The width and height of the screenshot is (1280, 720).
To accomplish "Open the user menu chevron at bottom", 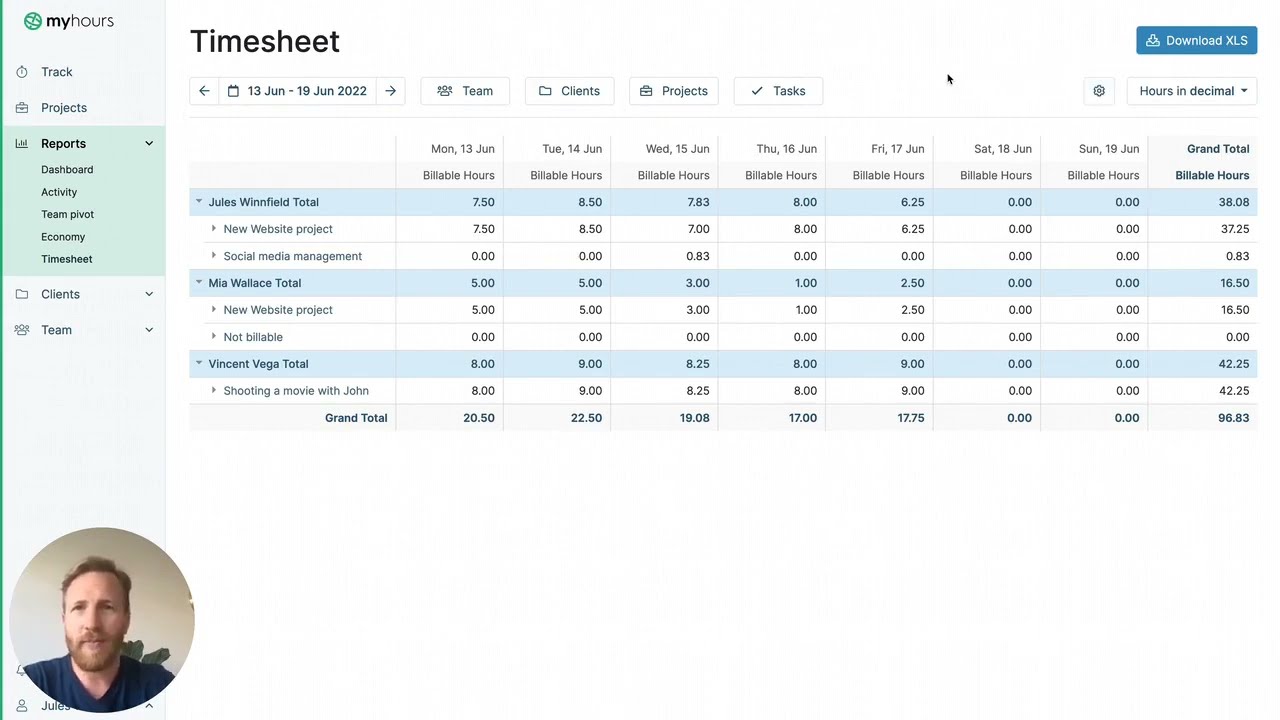I will [x=149, y=706].
